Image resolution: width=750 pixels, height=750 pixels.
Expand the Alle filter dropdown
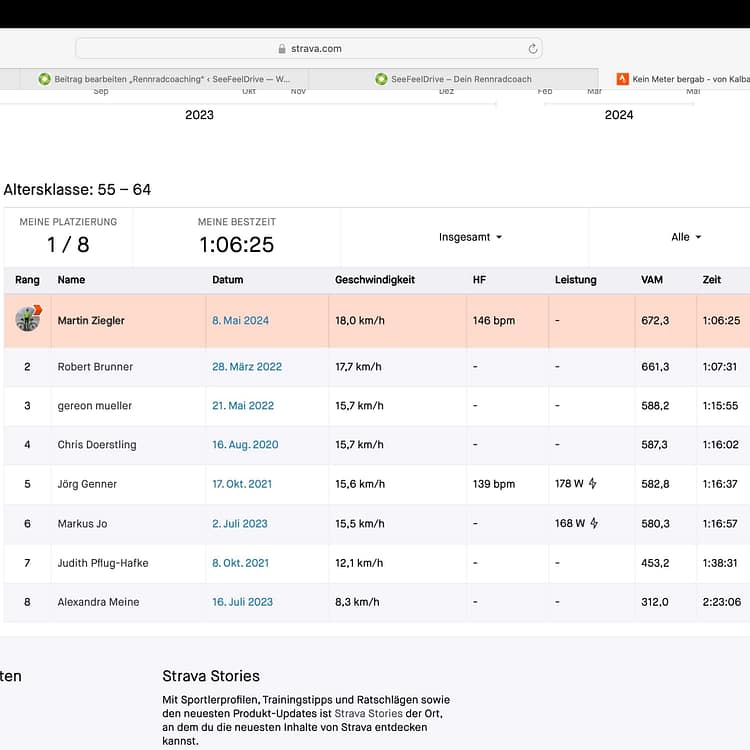point(686,237)
